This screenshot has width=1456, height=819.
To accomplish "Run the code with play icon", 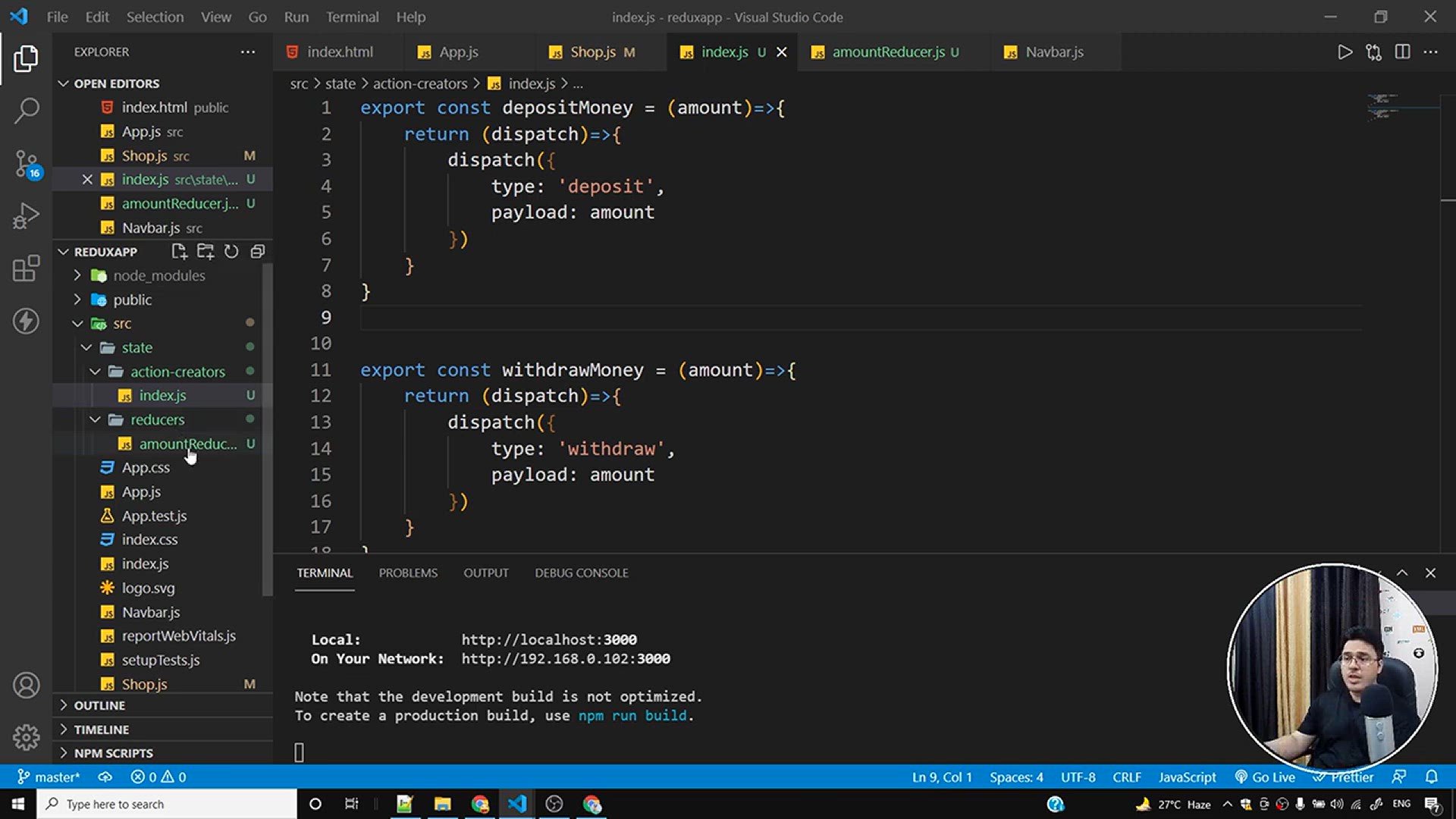I will [x=1345, y=52].
